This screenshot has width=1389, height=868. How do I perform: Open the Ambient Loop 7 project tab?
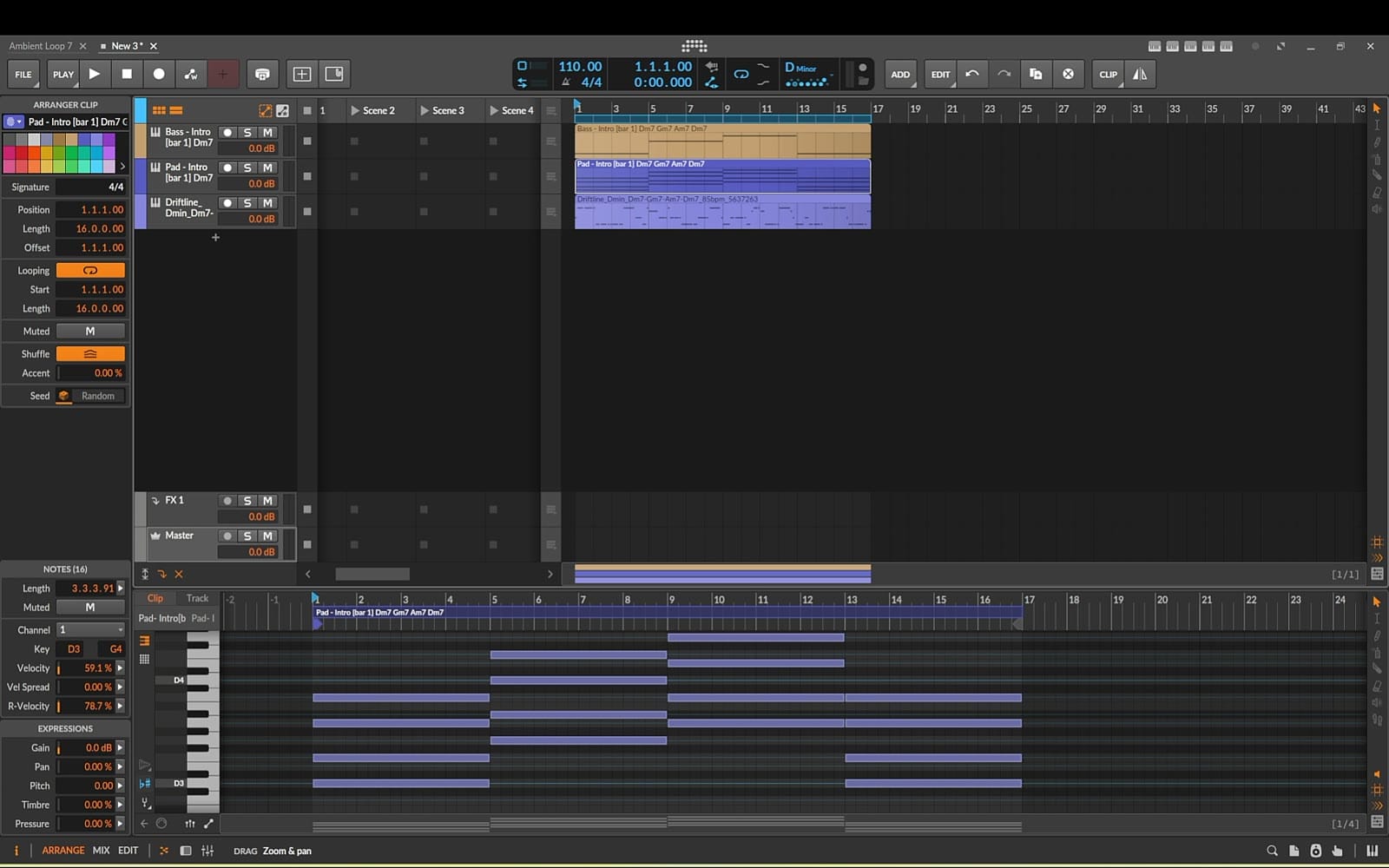click(40, 46)
